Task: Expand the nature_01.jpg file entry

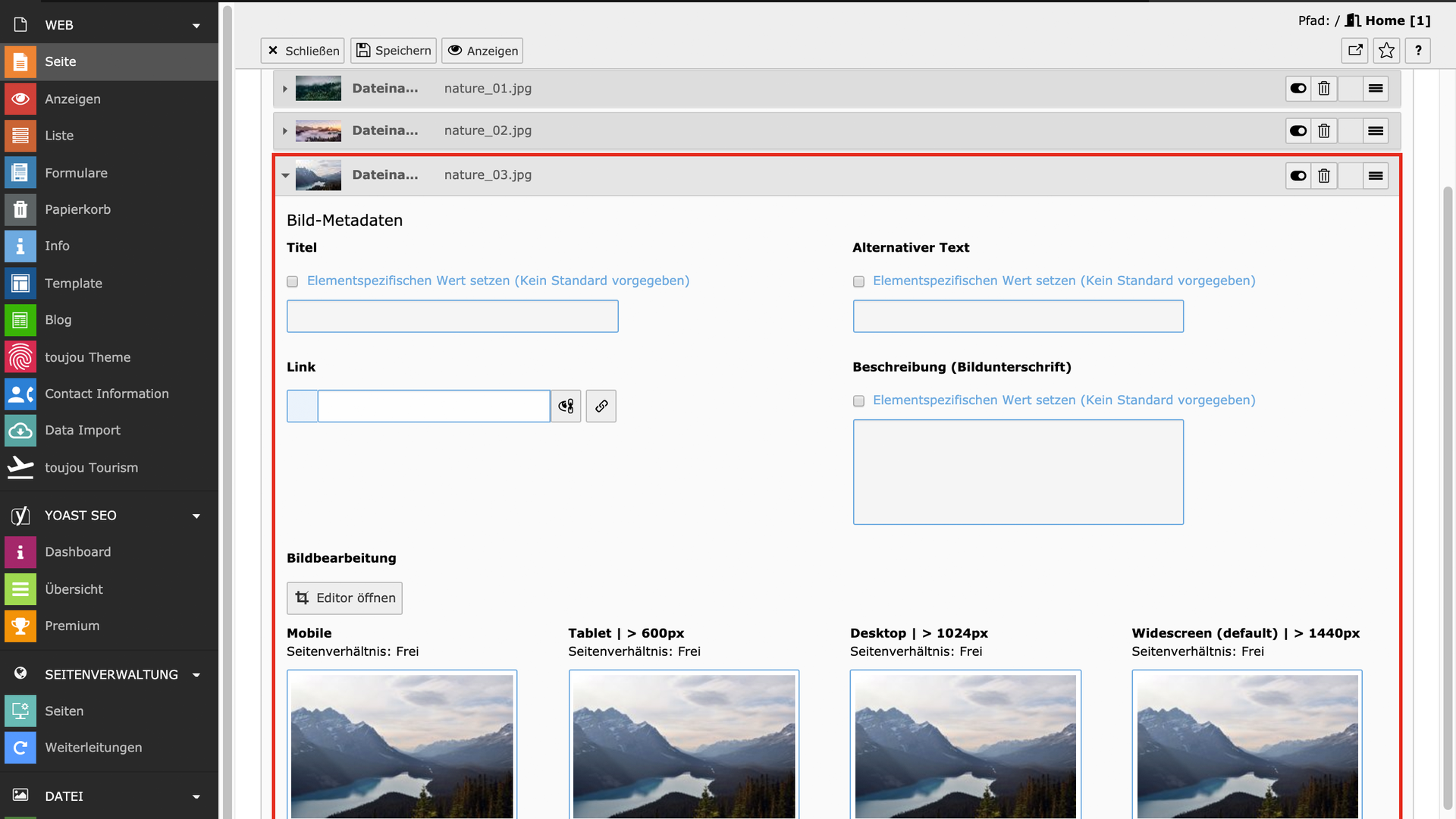Action: pos(285,89)
